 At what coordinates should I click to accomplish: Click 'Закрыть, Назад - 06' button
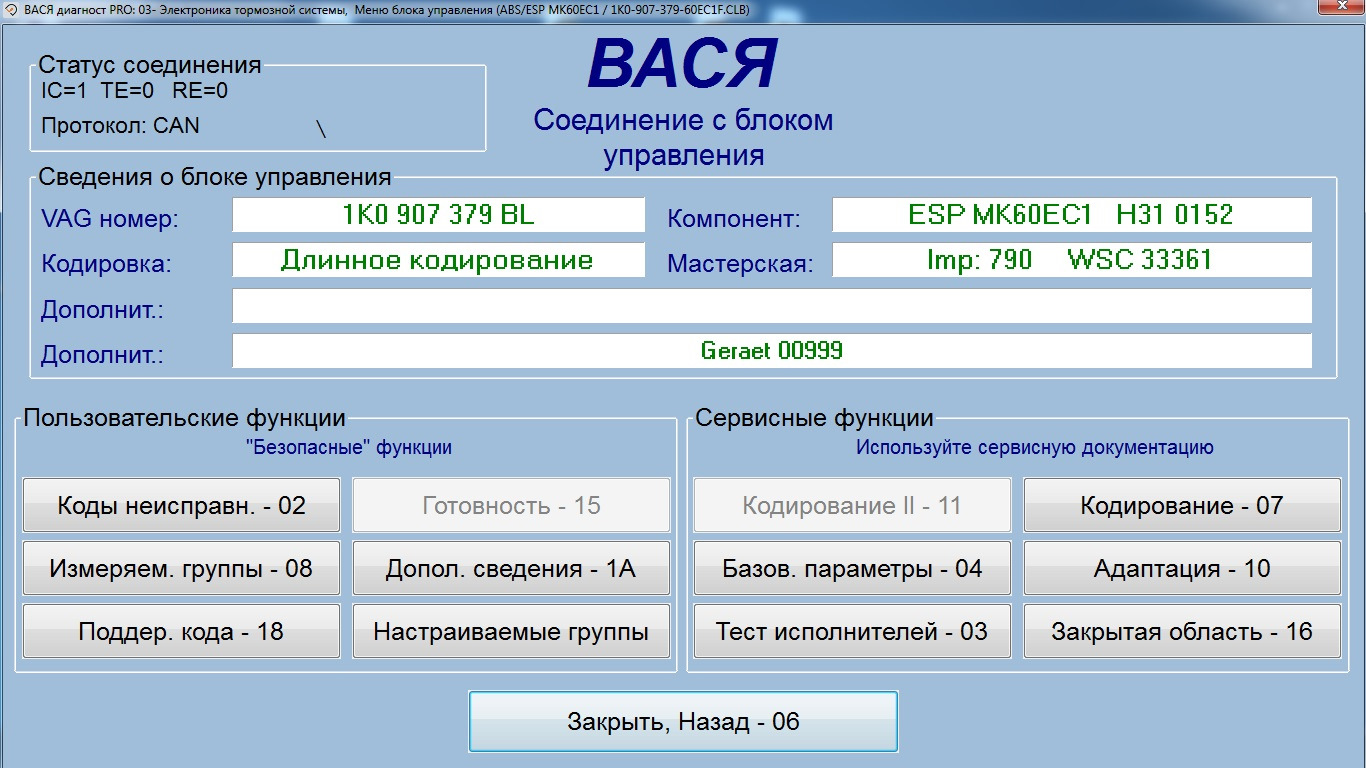coord(683,721)
